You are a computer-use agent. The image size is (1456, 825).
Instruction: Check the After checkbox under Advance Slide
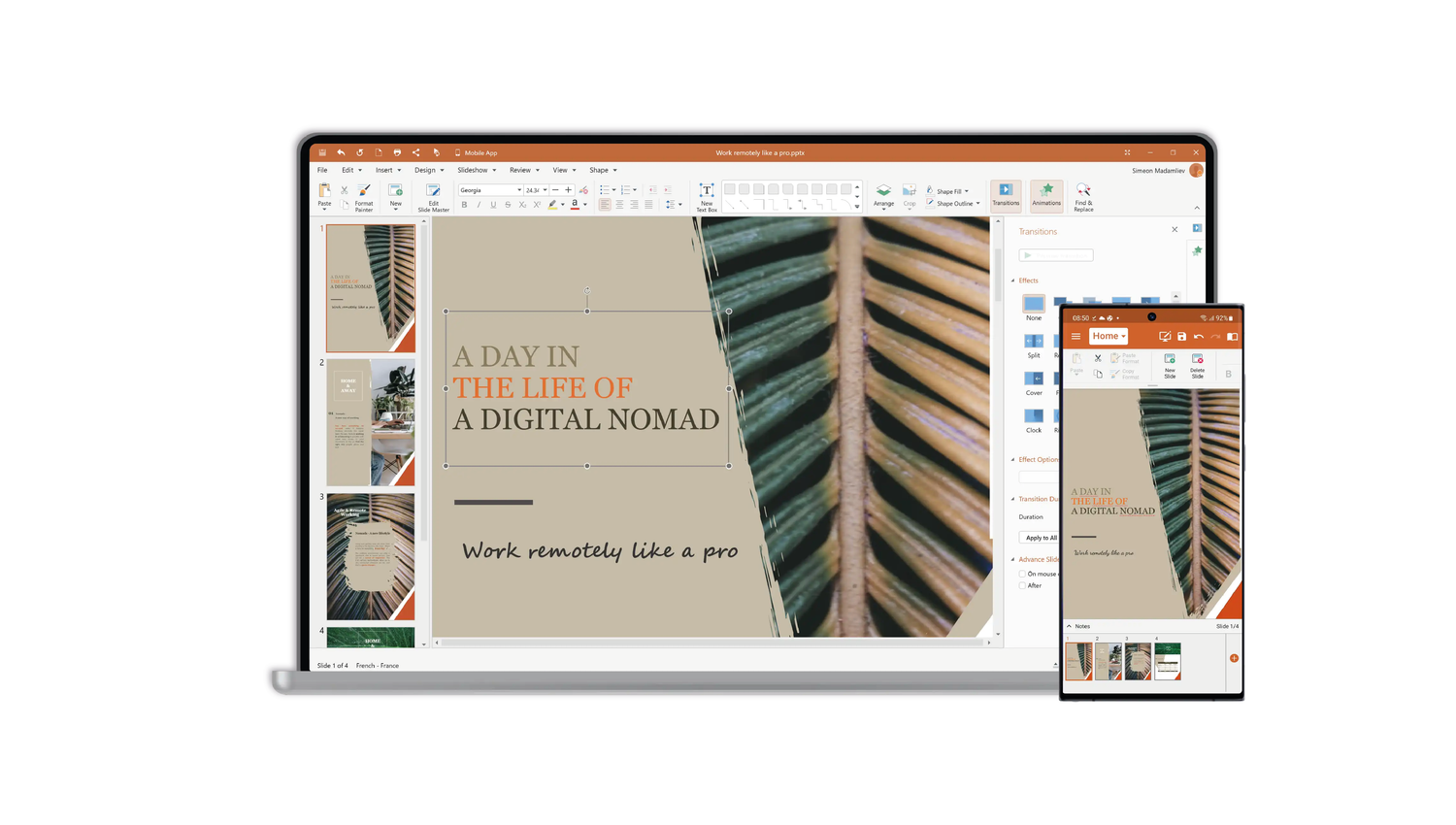[x=1022, y=586]
